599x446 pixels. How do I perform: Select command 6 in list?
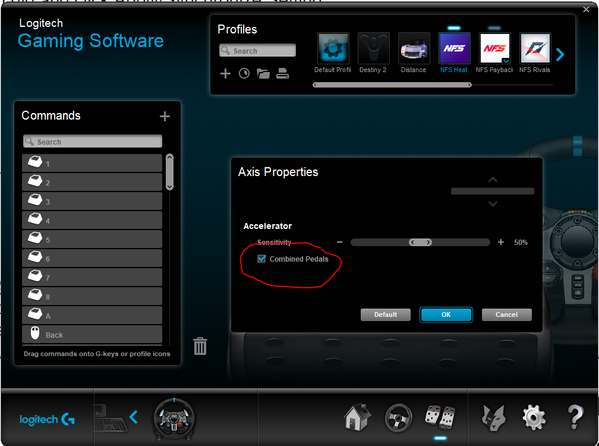(x=92, y=258)
